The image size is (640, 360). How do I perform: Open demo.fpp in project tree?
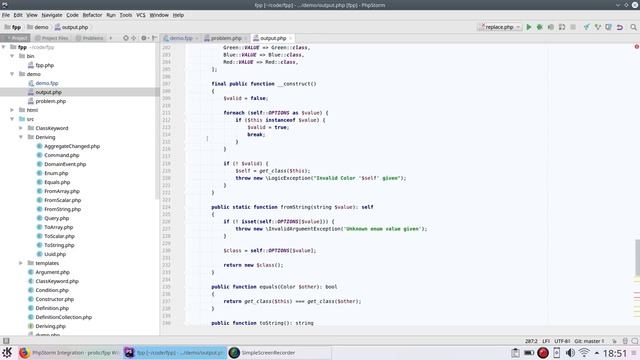47,83
